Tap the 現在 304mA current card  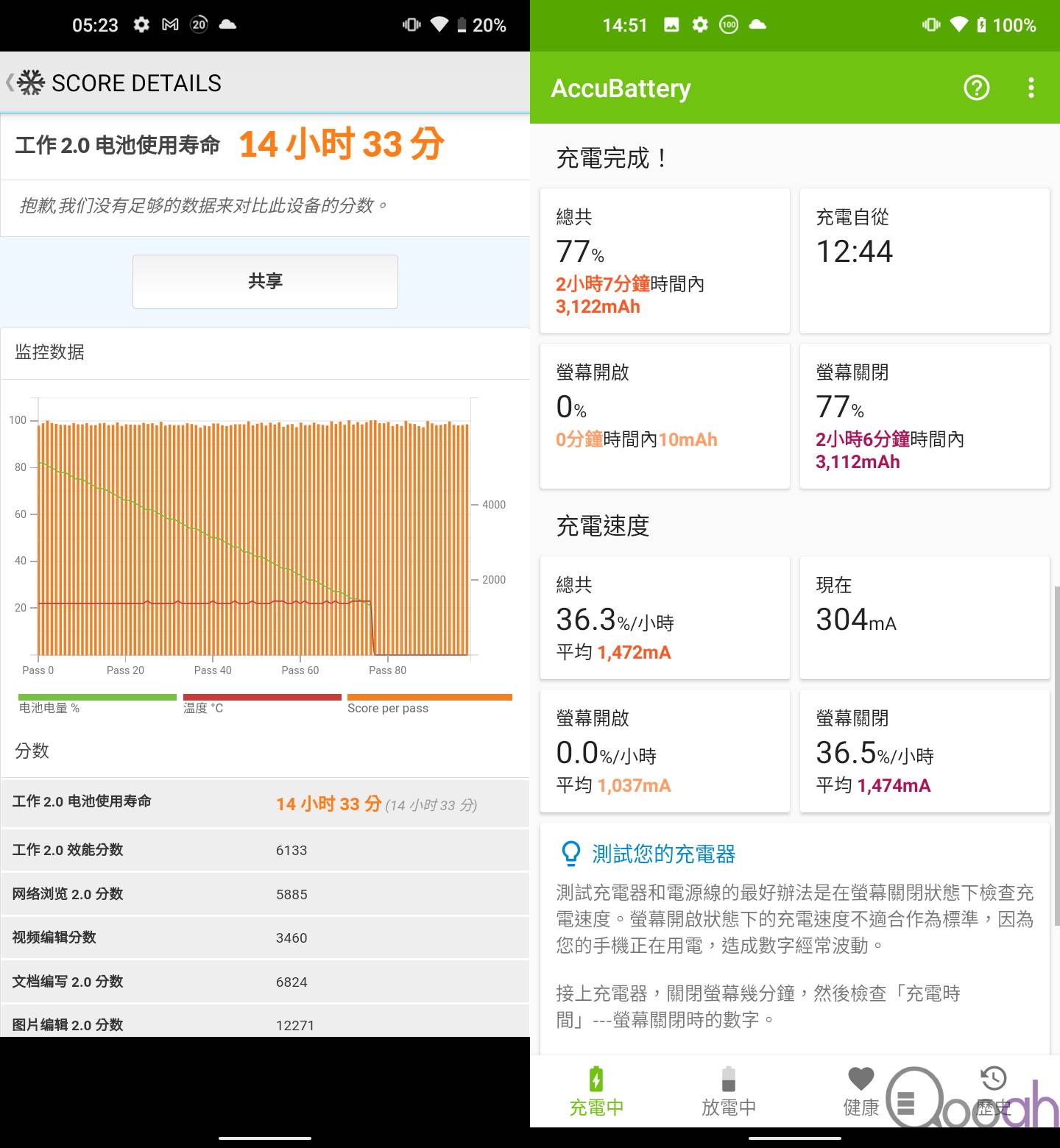click(925, 617)
